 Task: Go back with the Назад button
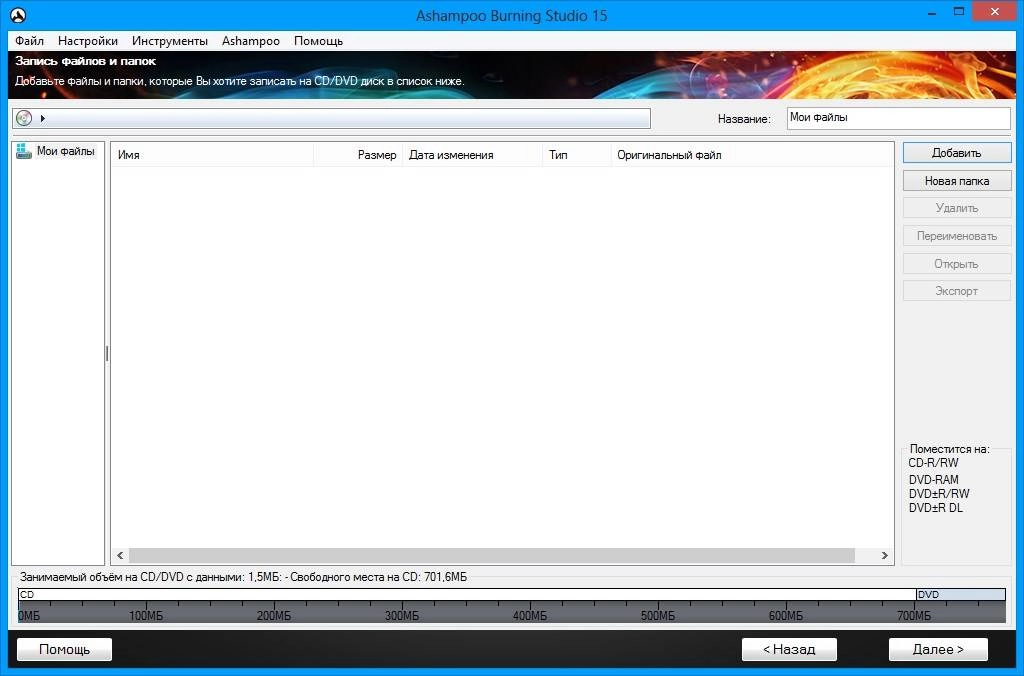coord(789,649)
